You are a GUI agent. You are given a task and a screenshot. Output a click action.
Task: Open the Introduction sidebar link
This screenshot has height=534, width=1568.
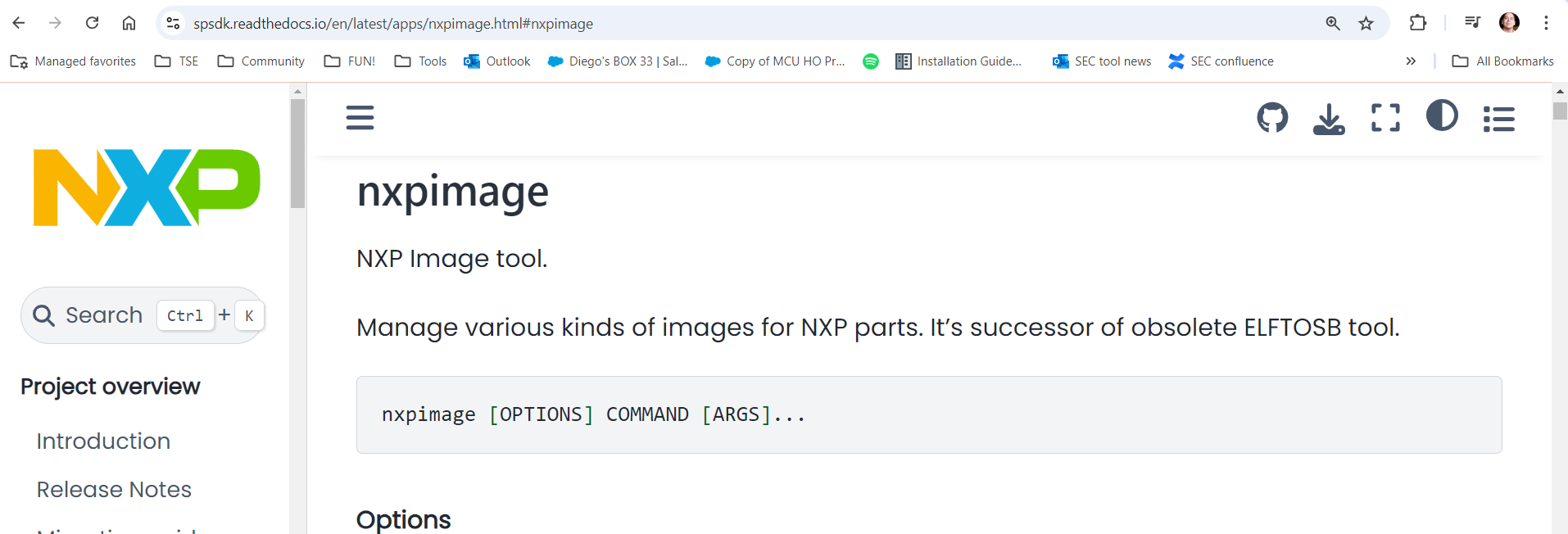click(103, 441)
